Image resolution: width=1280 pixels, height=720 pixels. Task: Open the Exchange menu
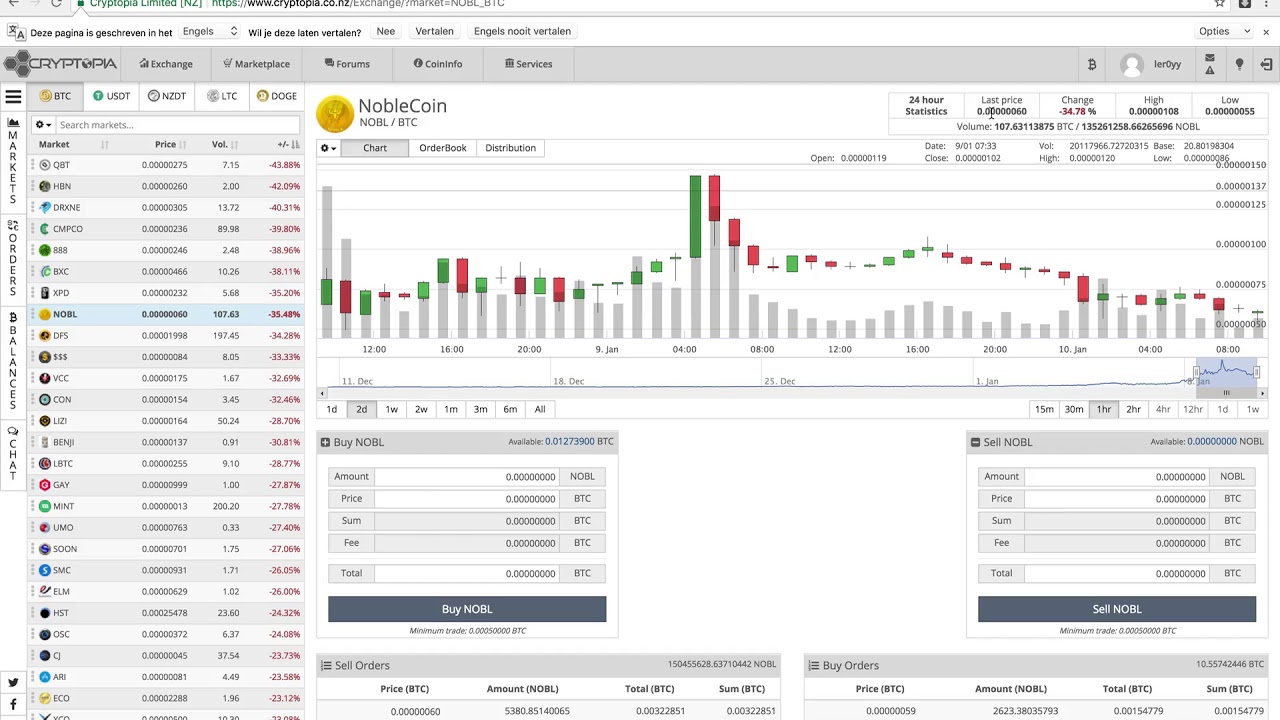click(166, 64)
